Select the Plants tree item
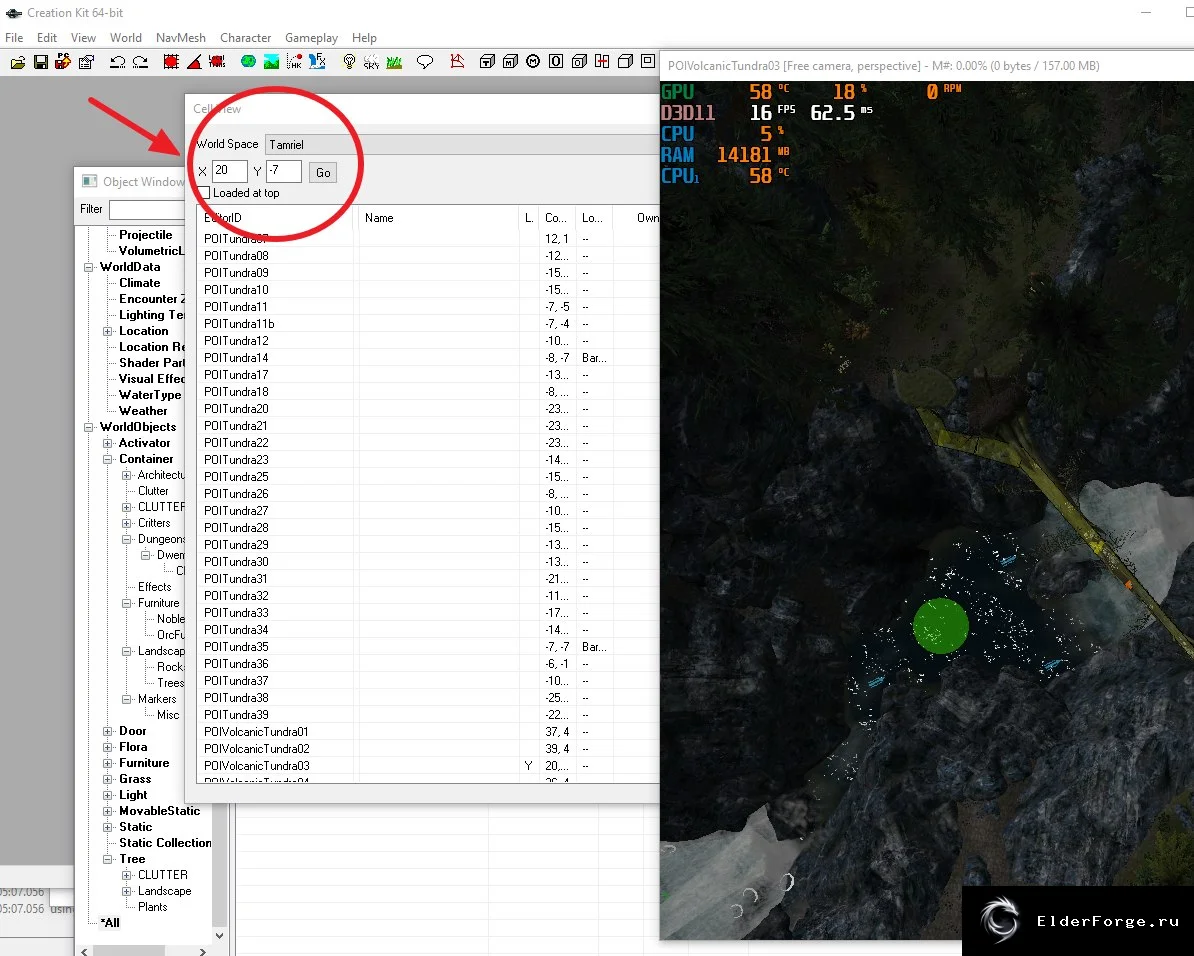1194x956 pixels. click(152, 907)
